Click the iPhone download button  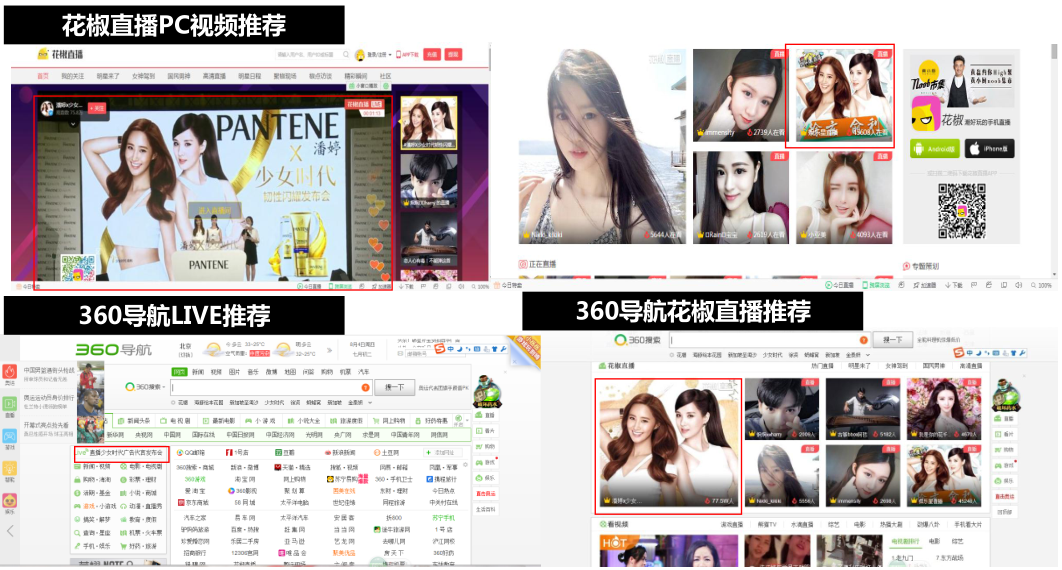[988, 148]
